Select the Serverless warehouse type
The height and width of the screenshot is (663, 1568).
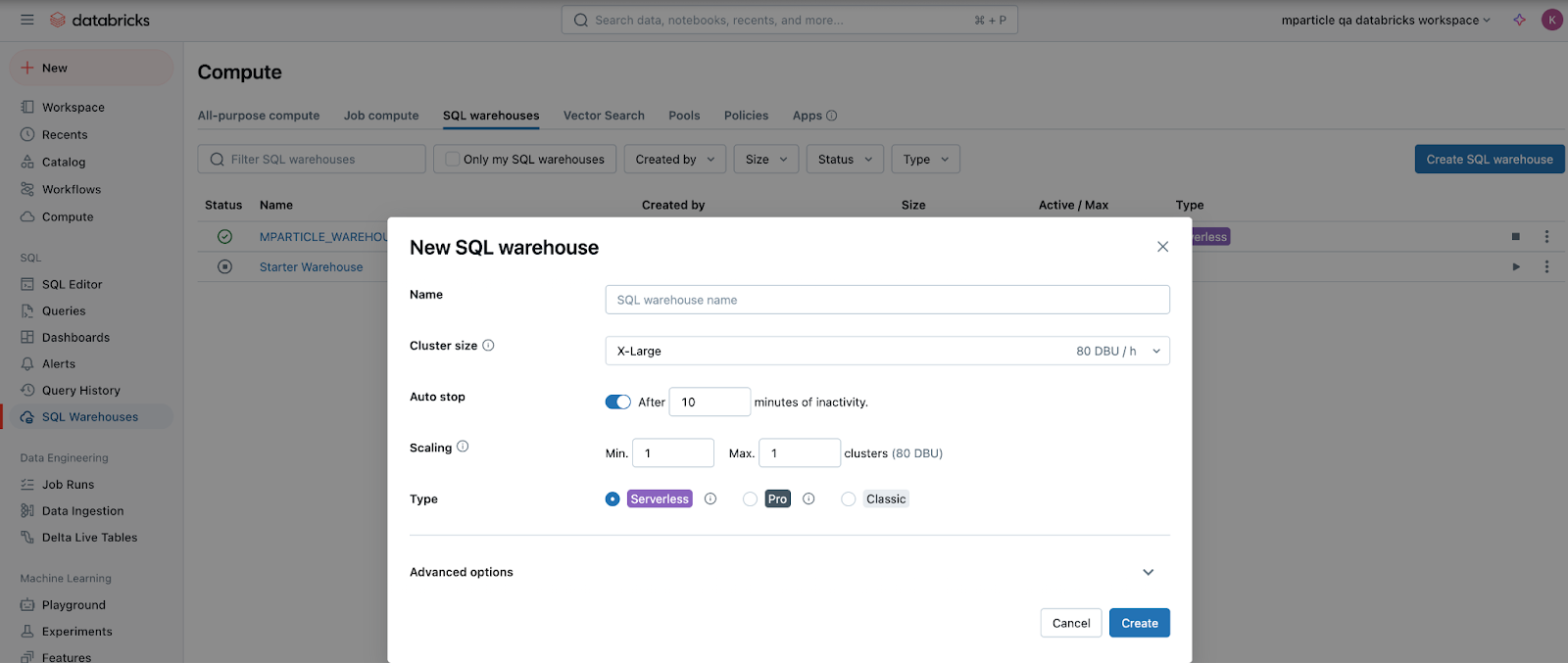(x=612, y=498)
